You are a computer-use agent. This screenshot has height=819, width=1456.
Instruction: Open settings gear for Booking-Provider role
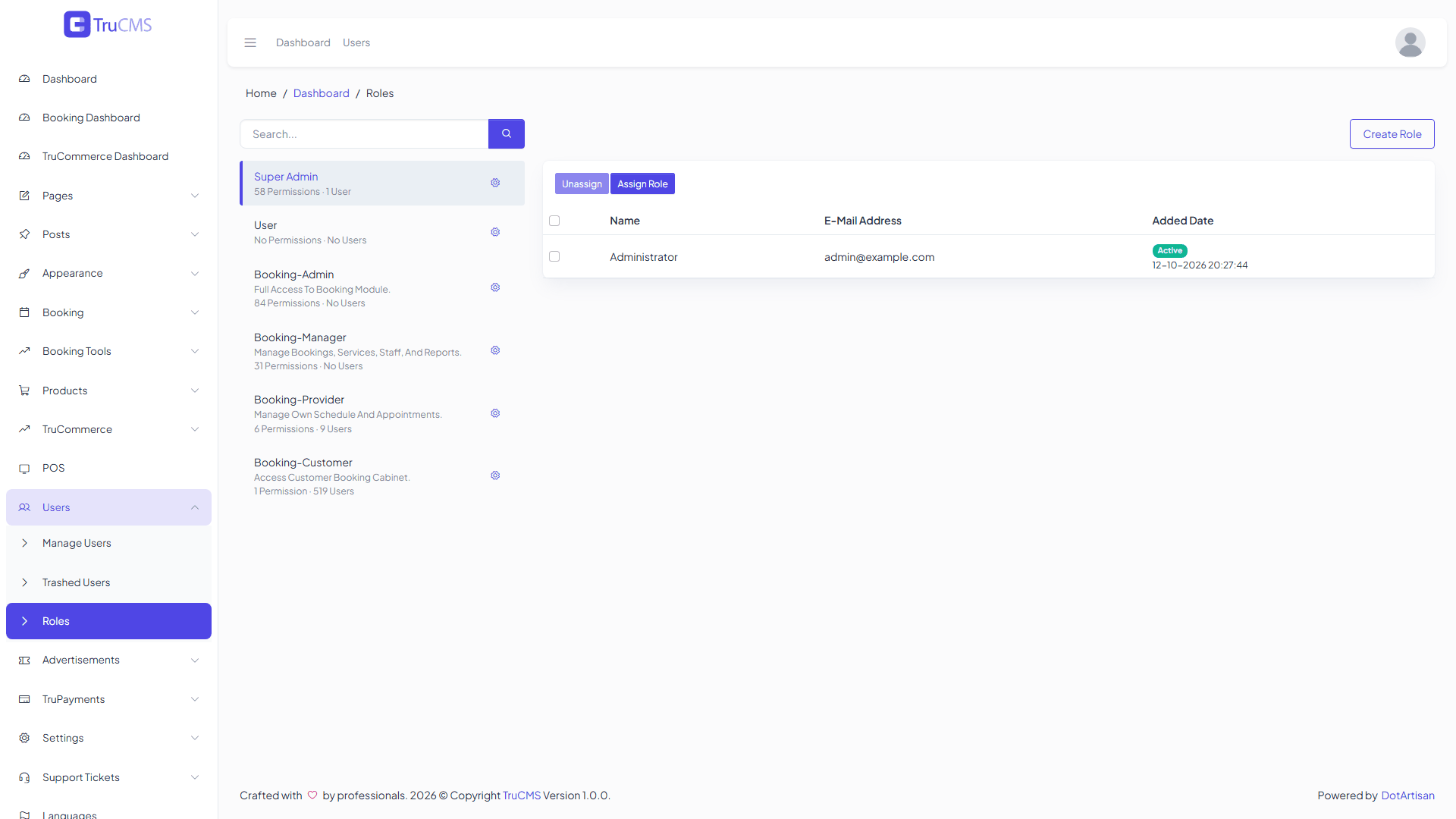[495, 413]
